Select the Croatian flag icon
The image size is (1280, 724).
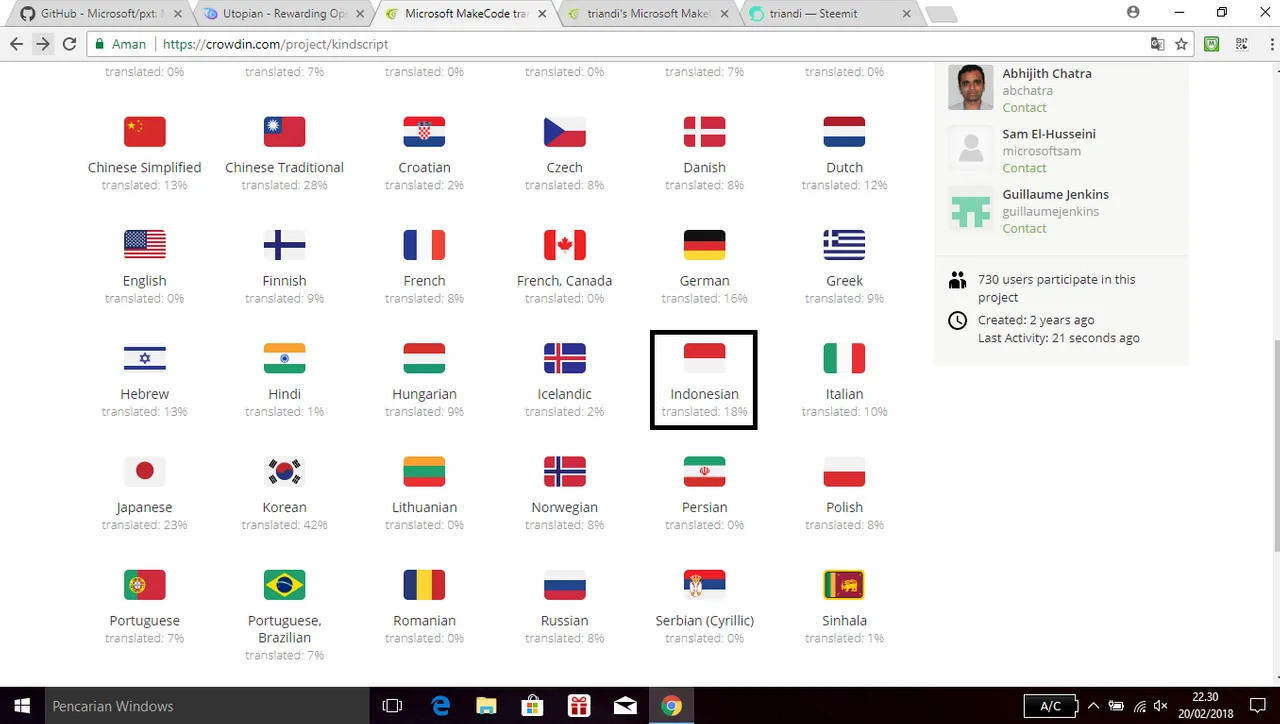click(424, 132)
